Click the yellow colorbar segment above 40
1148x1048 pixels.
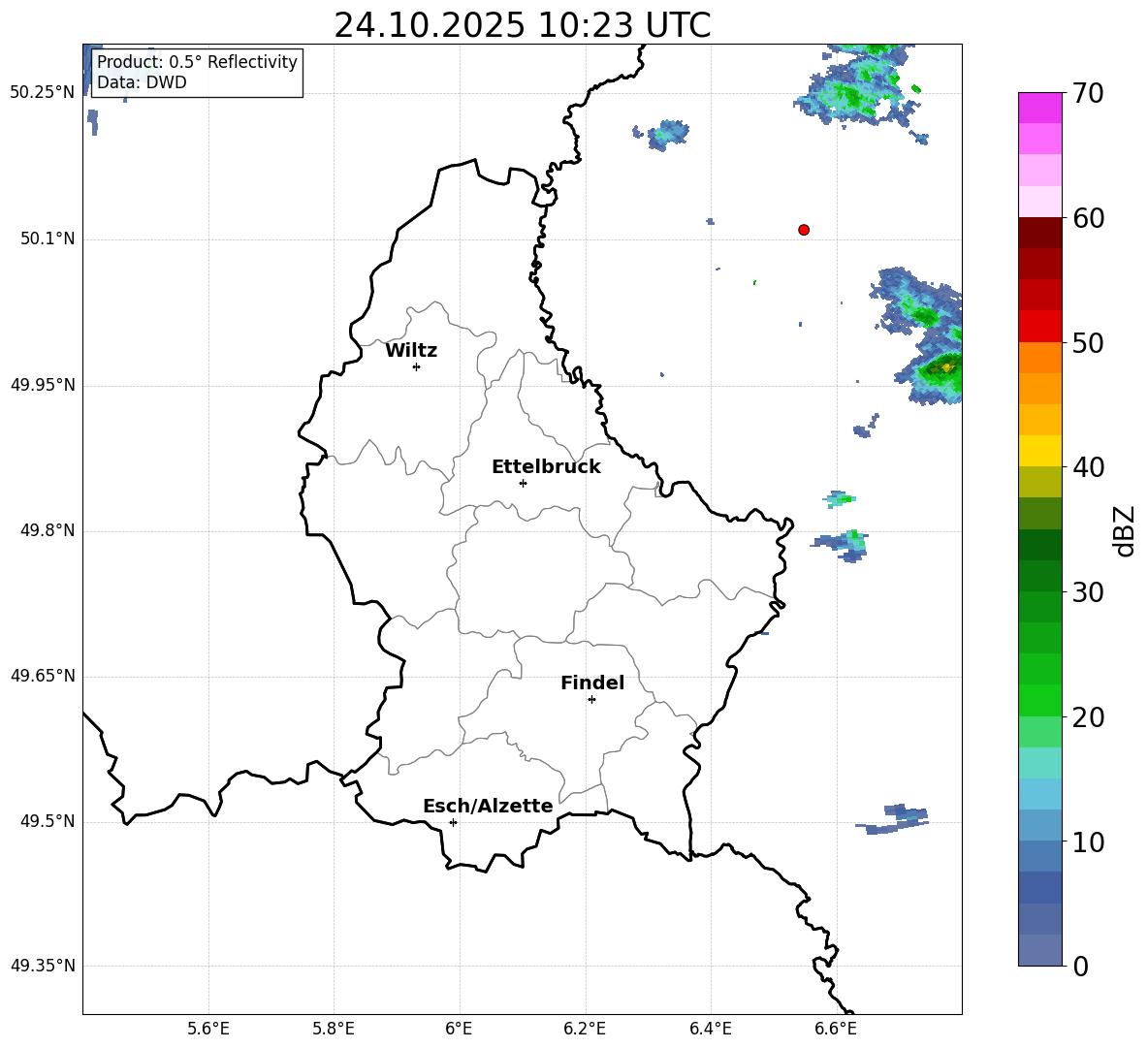(x=1039, y=451)
